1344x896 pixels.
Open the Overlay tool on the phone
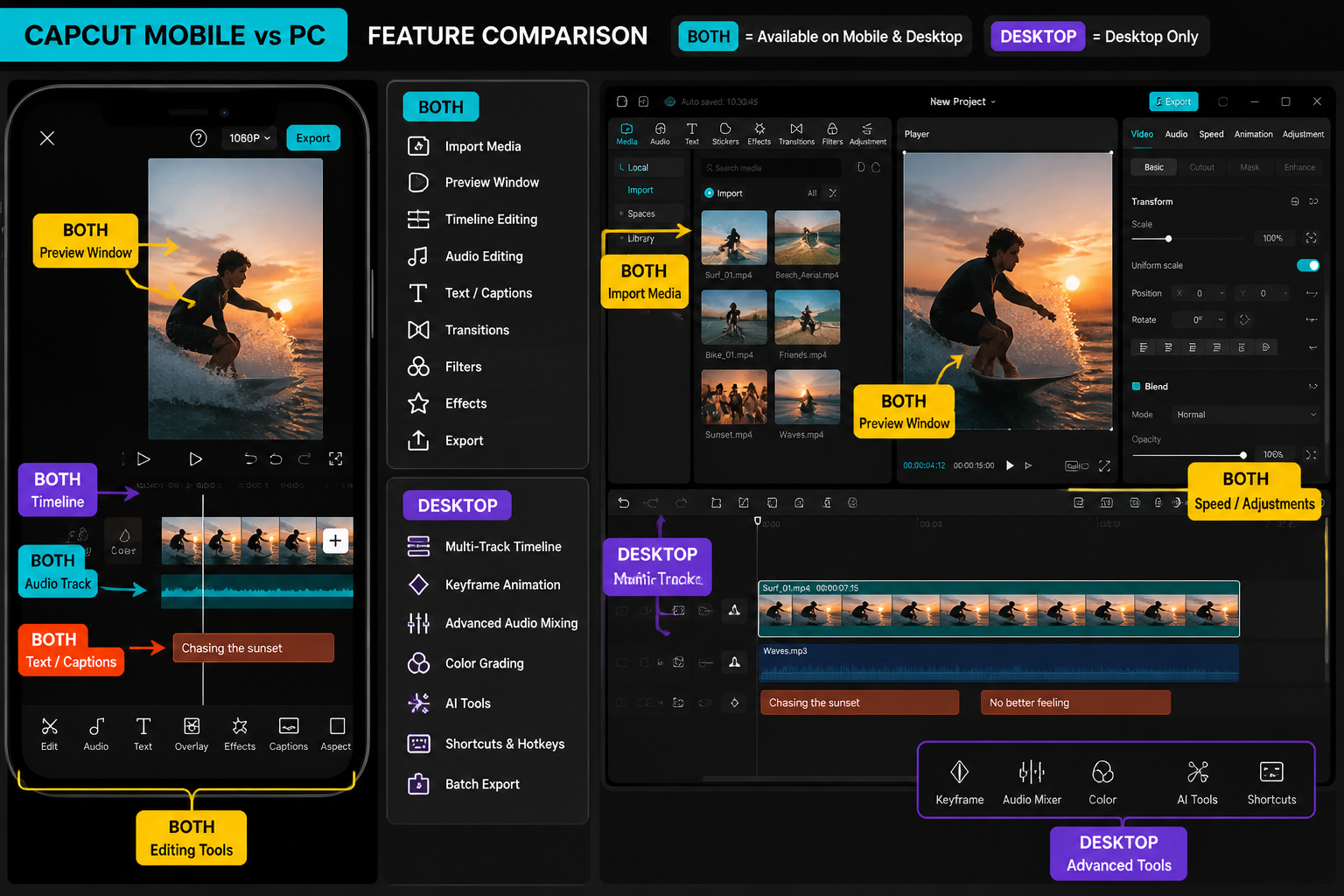click(x=192, y=734)
